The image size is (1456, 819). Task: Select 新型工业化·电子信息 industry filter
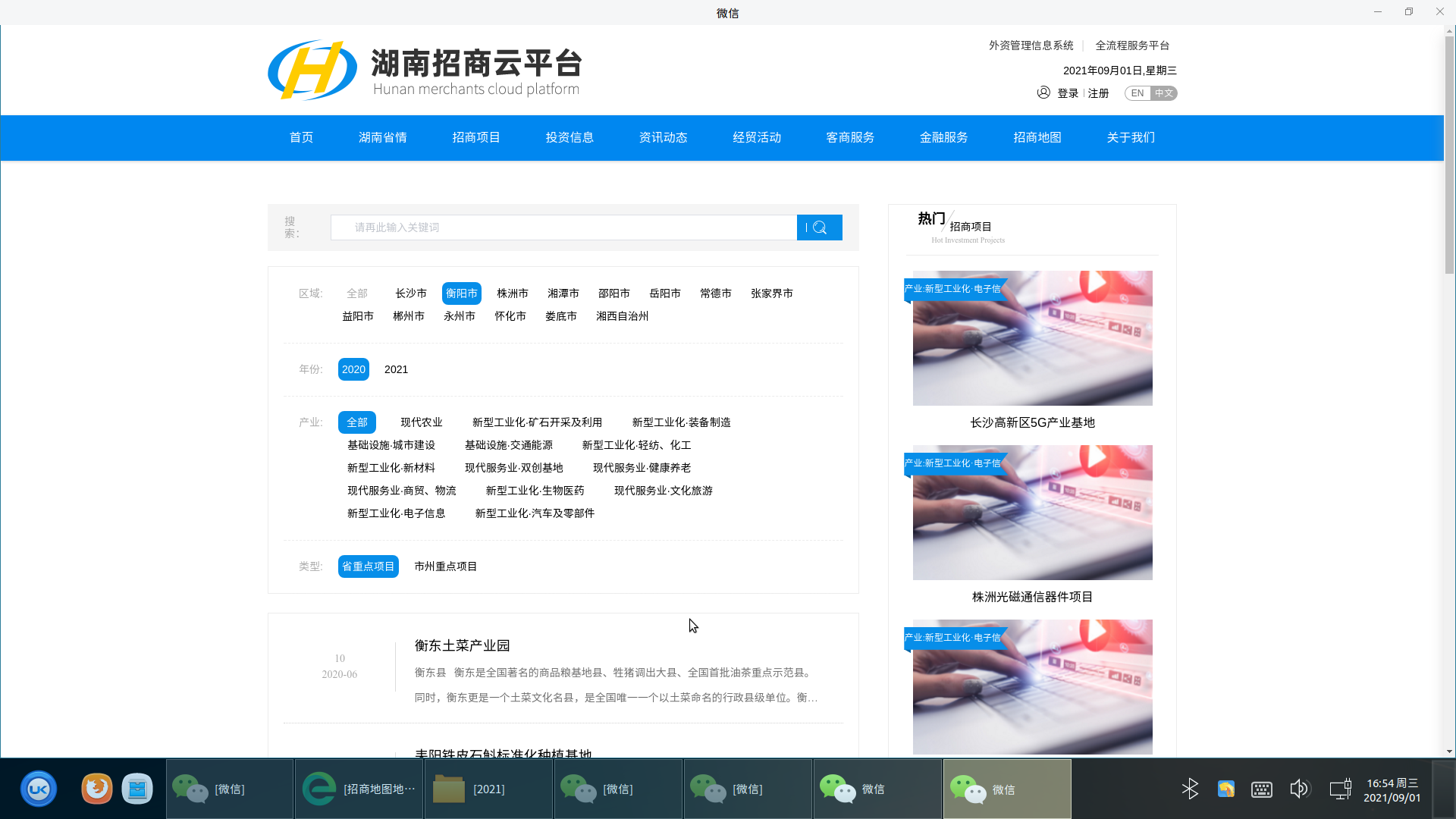[x=397, y=513]
